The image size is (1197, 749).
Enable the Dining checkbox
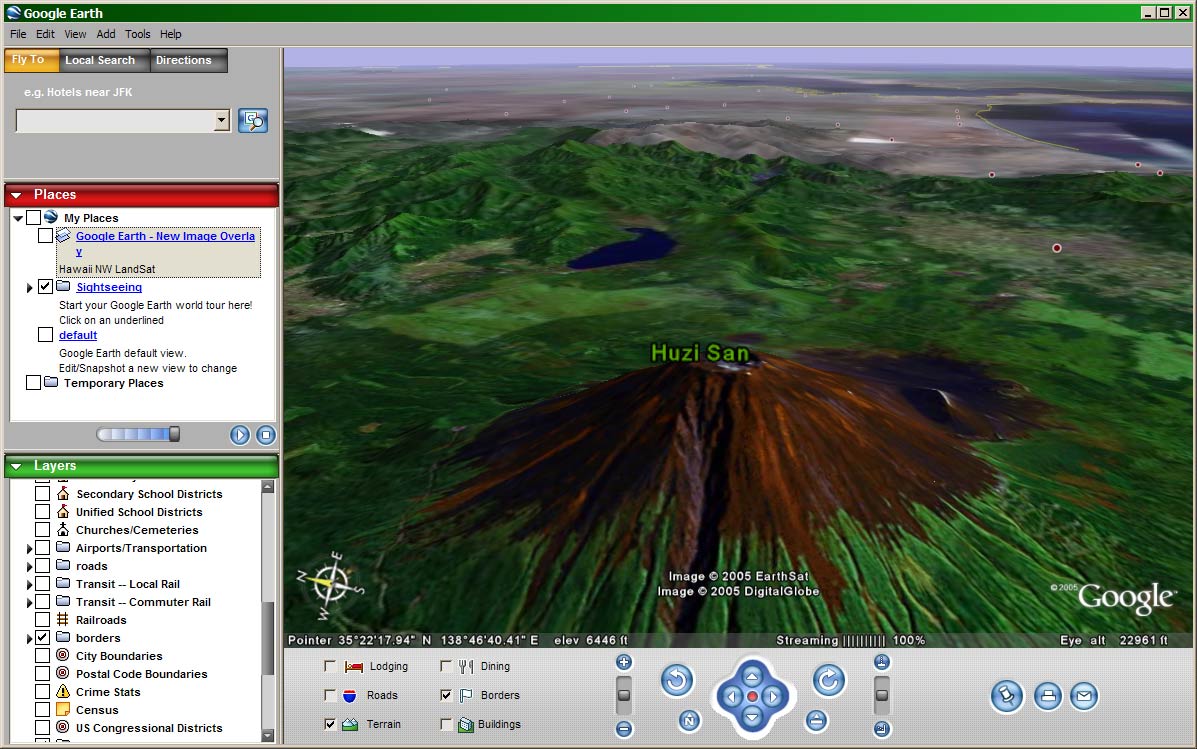[446, 667]
